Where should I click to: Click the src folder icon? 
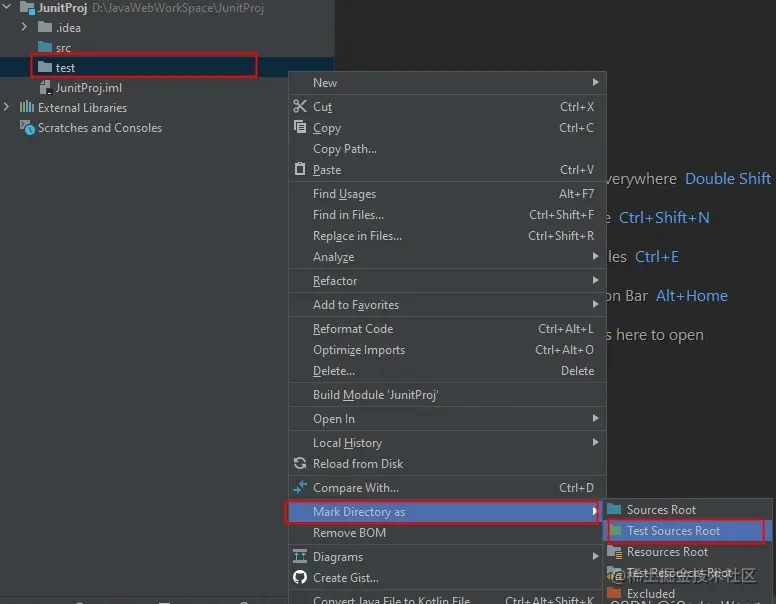point(45,48)
